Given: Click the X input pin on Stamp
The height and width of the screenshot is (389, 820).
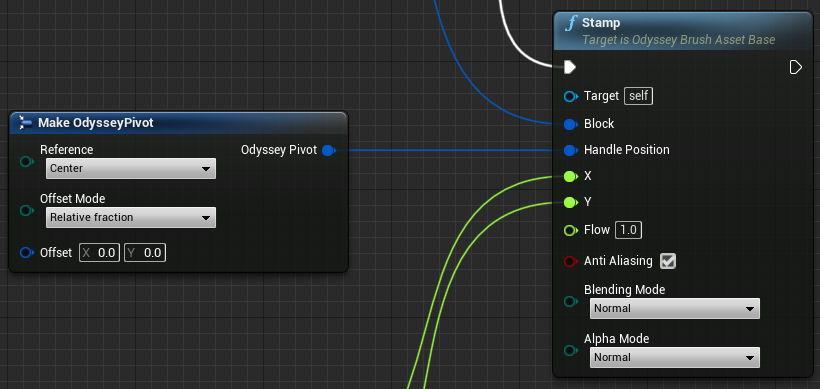Looking at the screenshot, I should click(571, 176).
